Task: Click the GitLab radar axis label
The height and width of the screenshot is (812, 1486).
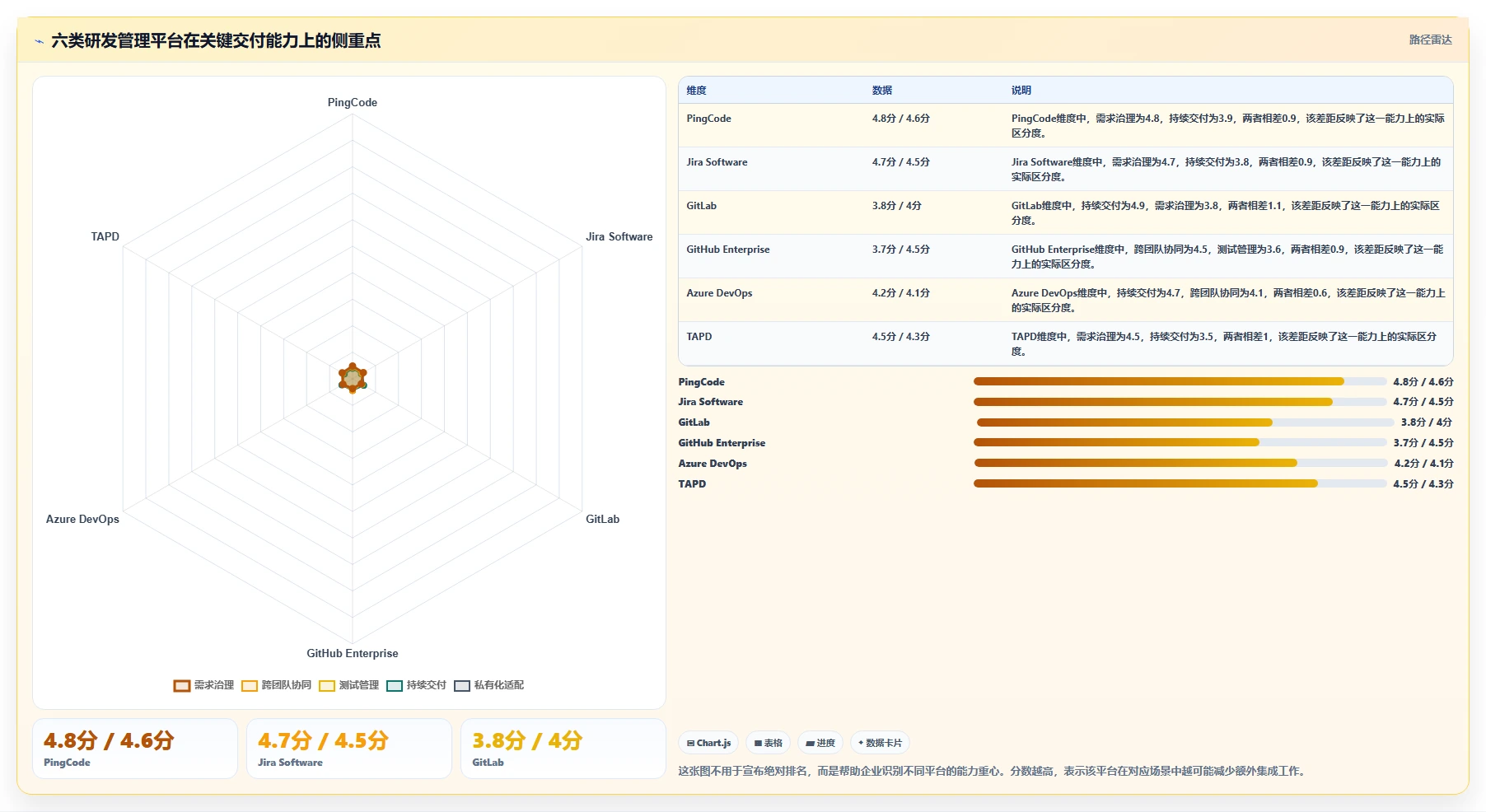Action: pos(602,520)
